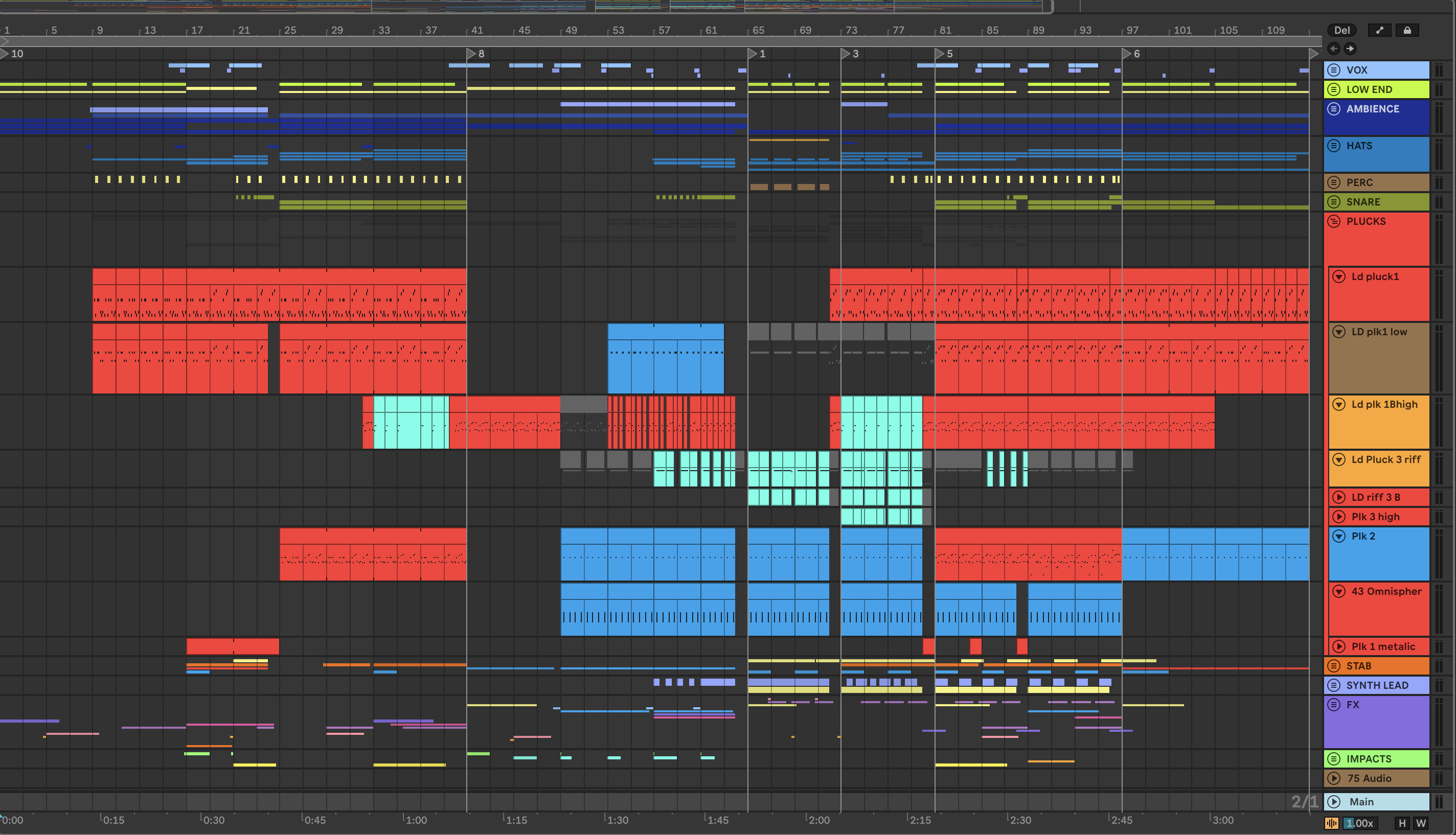
Task: Unfold the Plk 1 metalic track
Action: pos(1338,646)
